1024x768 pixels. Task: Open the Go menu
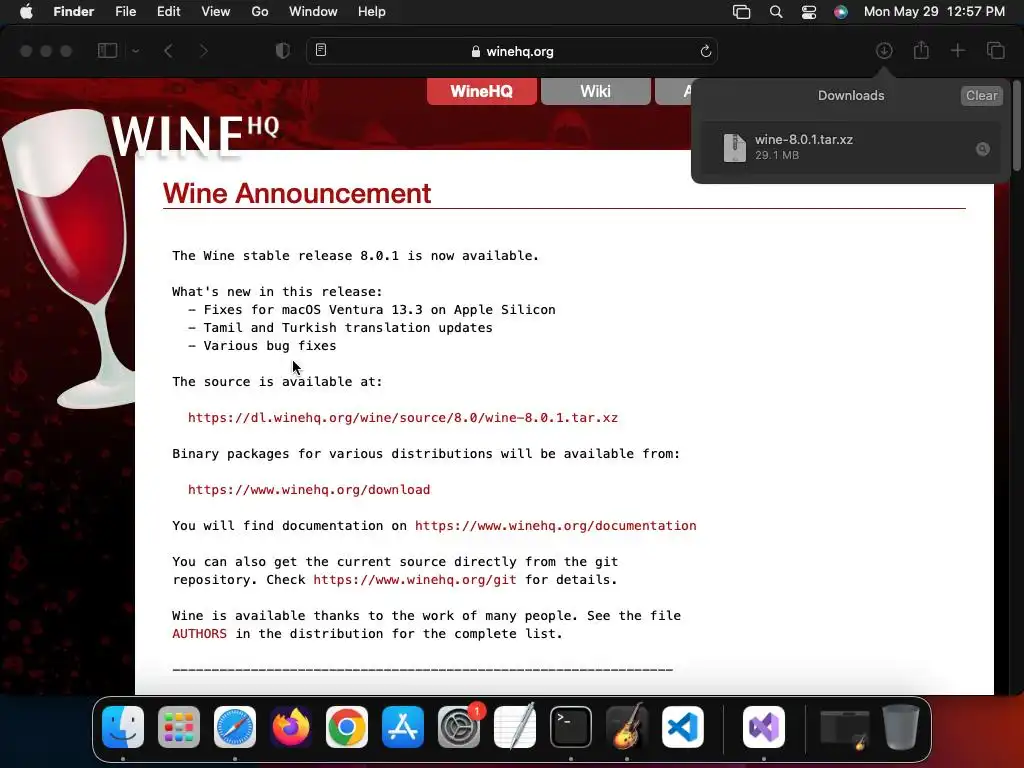tap(260, 12)
